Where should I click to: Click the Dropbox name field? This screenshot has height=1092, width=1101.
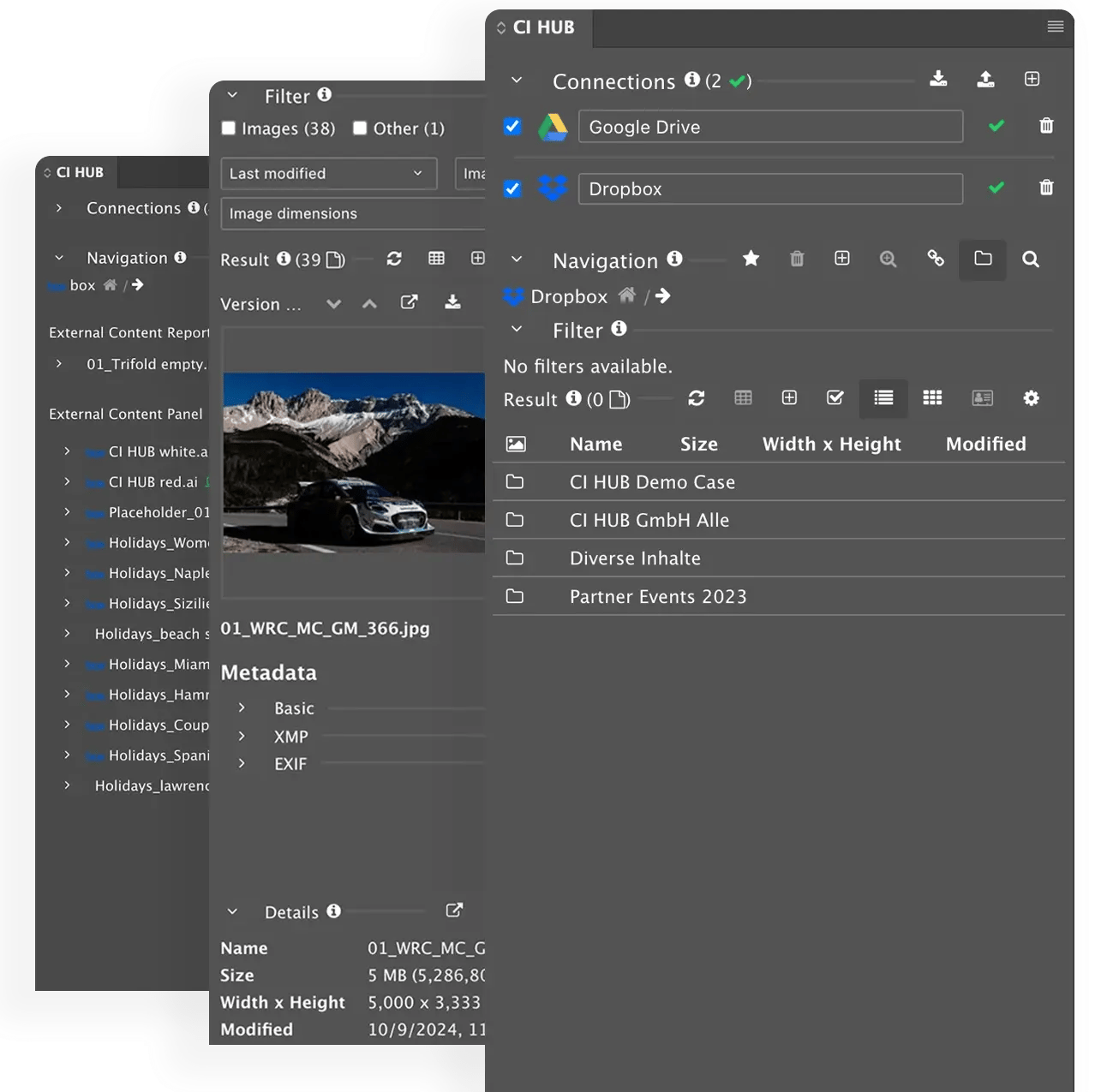(770, 188)
